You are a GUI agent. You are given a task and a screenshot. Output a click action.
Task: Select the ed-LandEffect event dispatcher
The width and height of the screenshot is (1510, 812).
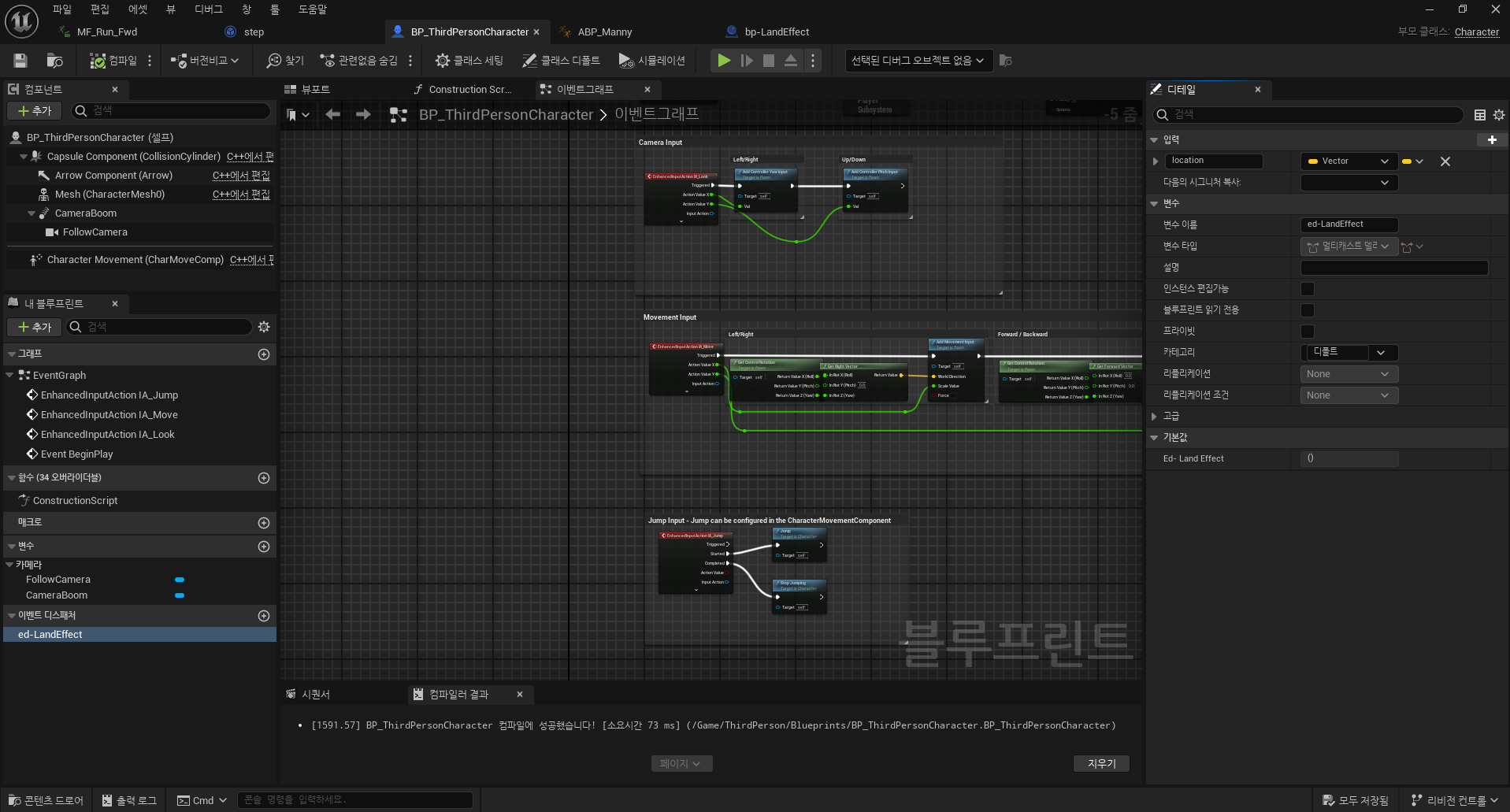(x=139, y=635)
